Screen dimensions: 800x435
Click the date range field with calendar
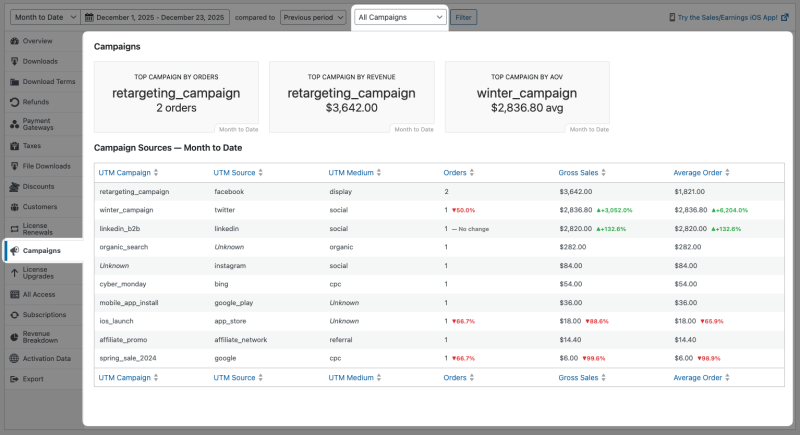pos(155,17)
